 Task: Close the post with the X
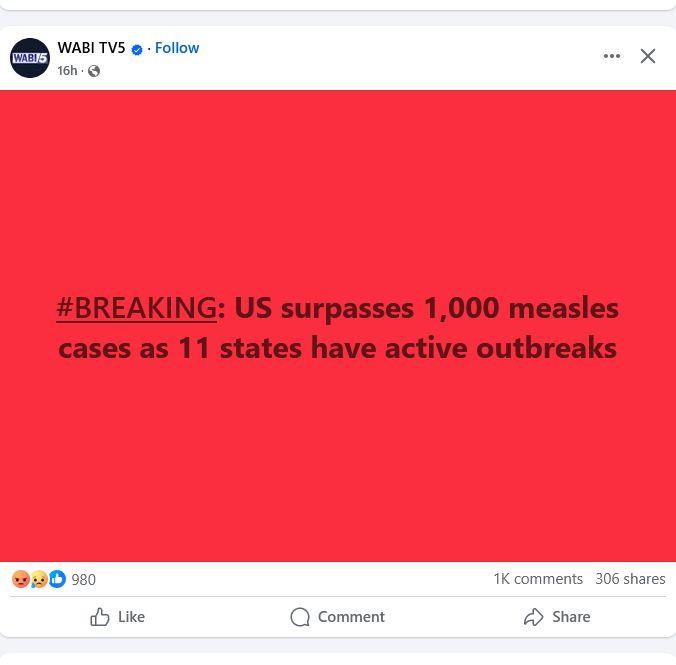click(648, 56)
